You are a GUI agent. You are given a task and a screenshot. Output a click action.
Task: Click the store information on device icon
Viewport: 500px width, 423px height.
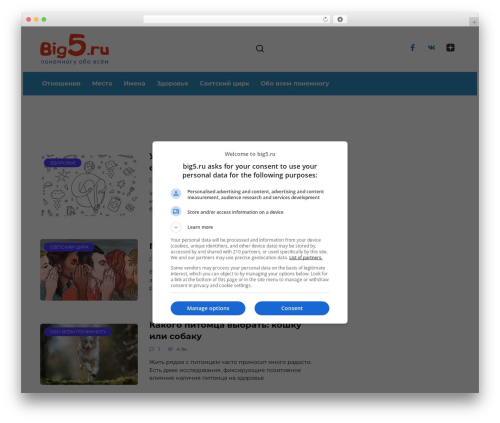click(x=176, y=211)
